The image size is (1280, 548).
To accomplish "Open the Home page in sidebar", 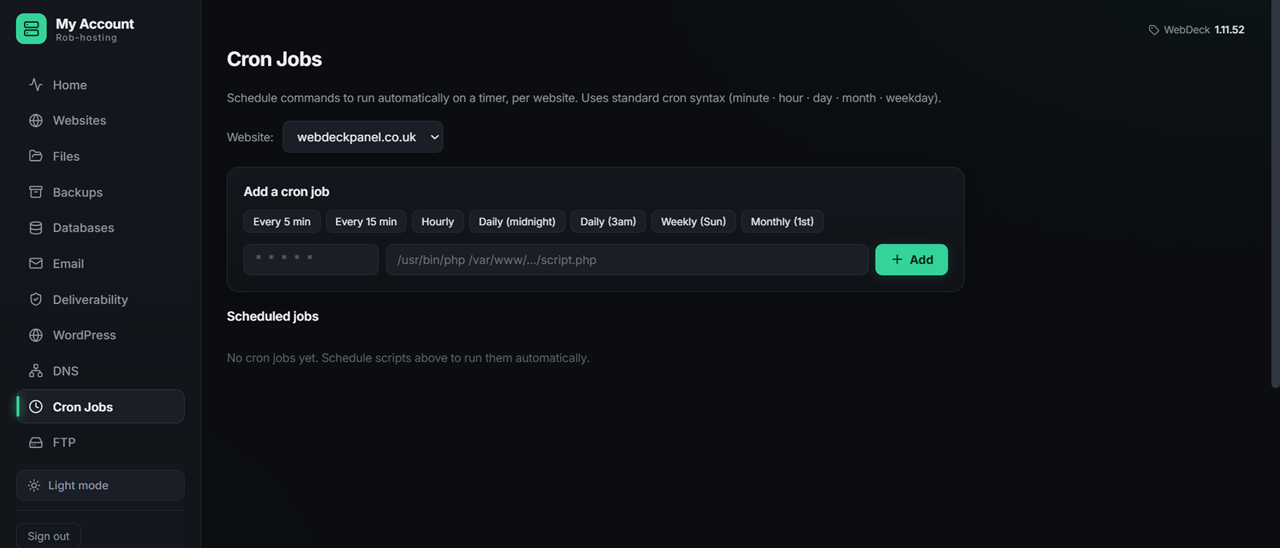I will pyautogui.click(x=100, y=85).
